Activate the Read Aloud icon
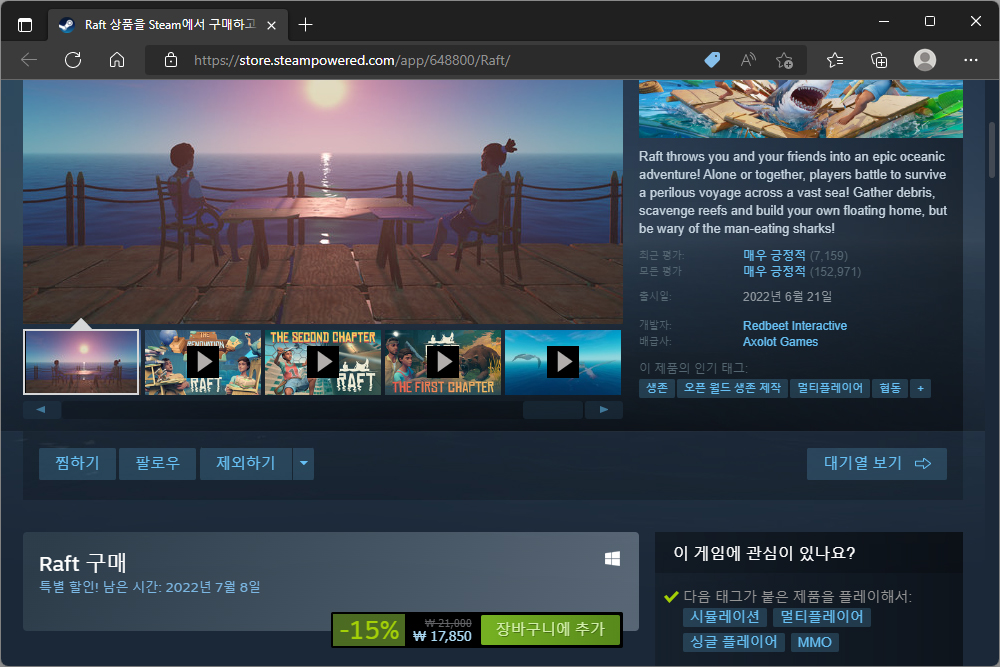The image size is (1000, 667). 748,61
